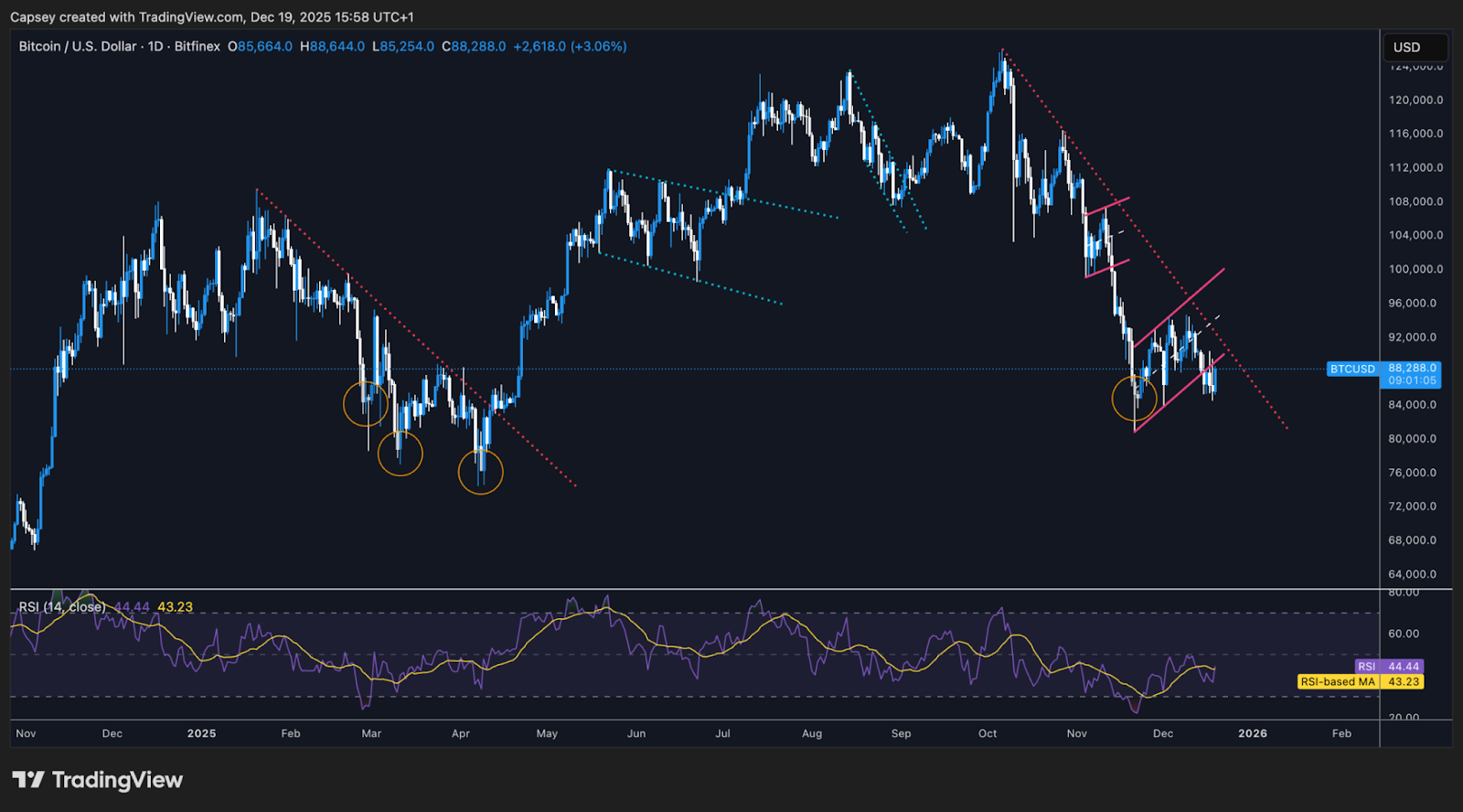Click the Apr label on time axis
1463x812 pixels.
click(460, 733)
